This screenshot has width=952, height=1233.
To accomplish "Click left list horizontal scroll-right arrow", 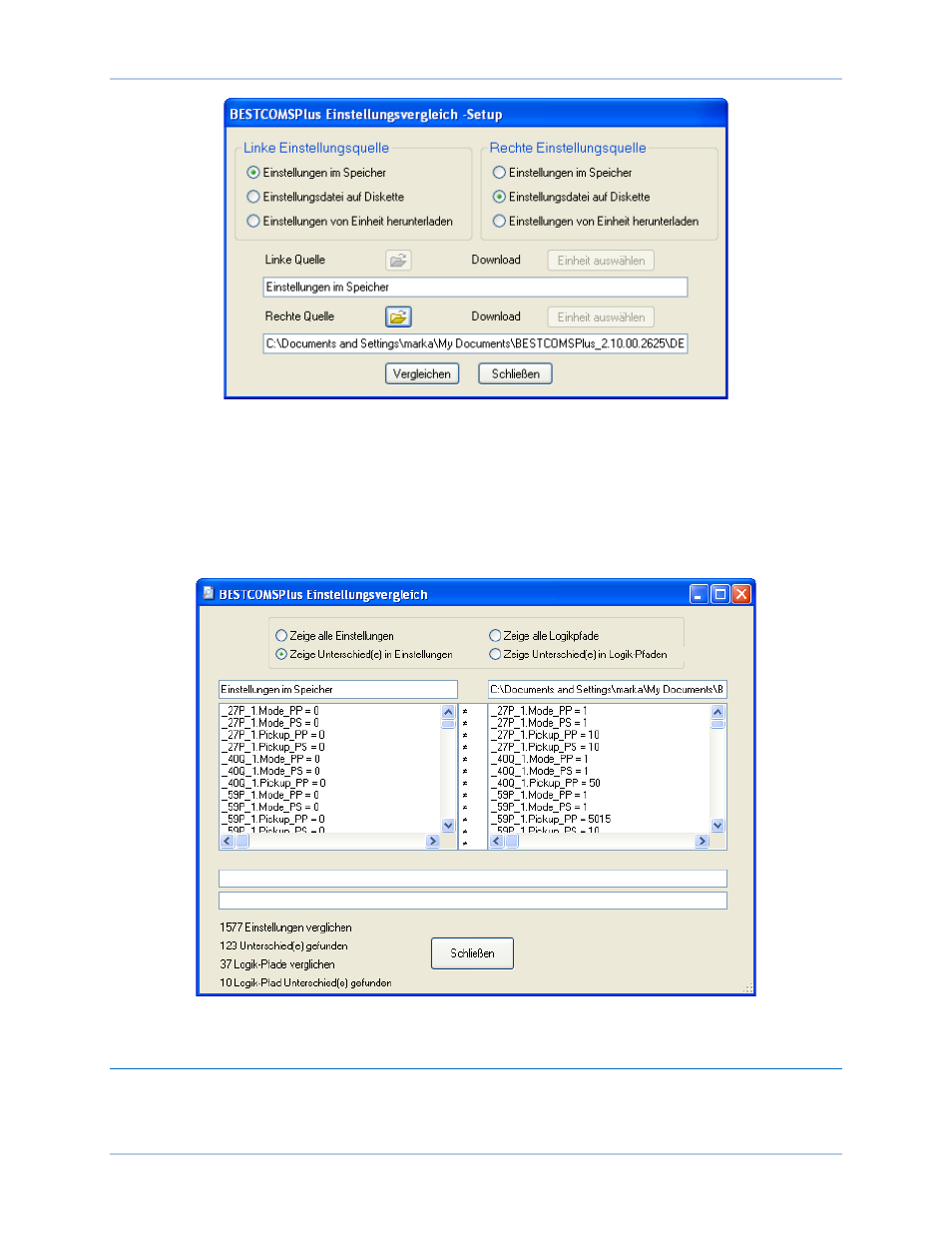I will 433,842.
